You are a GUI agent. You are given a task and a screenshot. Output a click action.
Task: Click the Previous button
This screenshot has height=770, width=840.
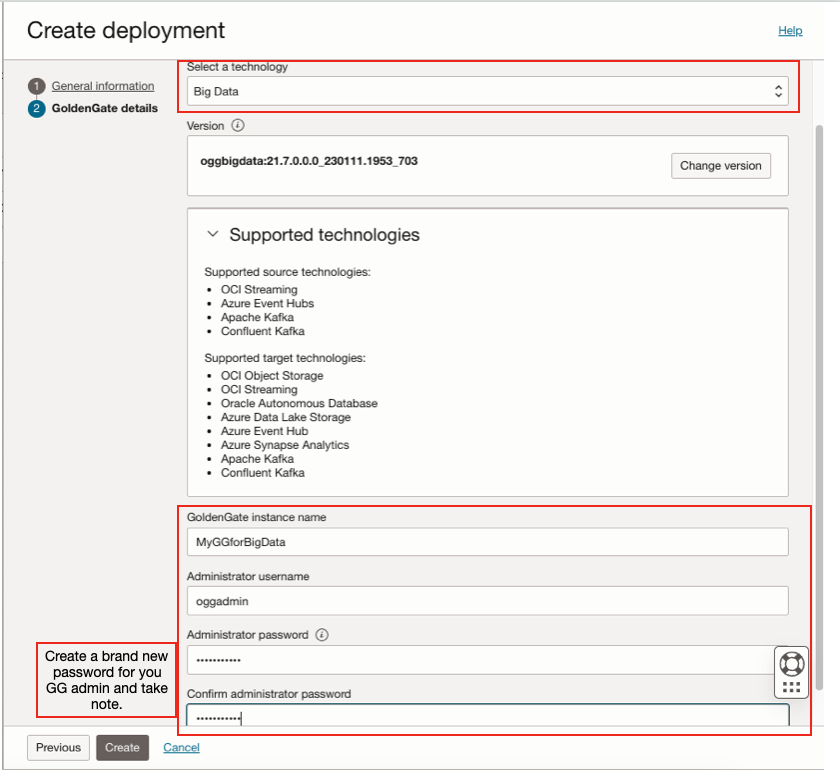pyautogui.click(x=58, y=747)
